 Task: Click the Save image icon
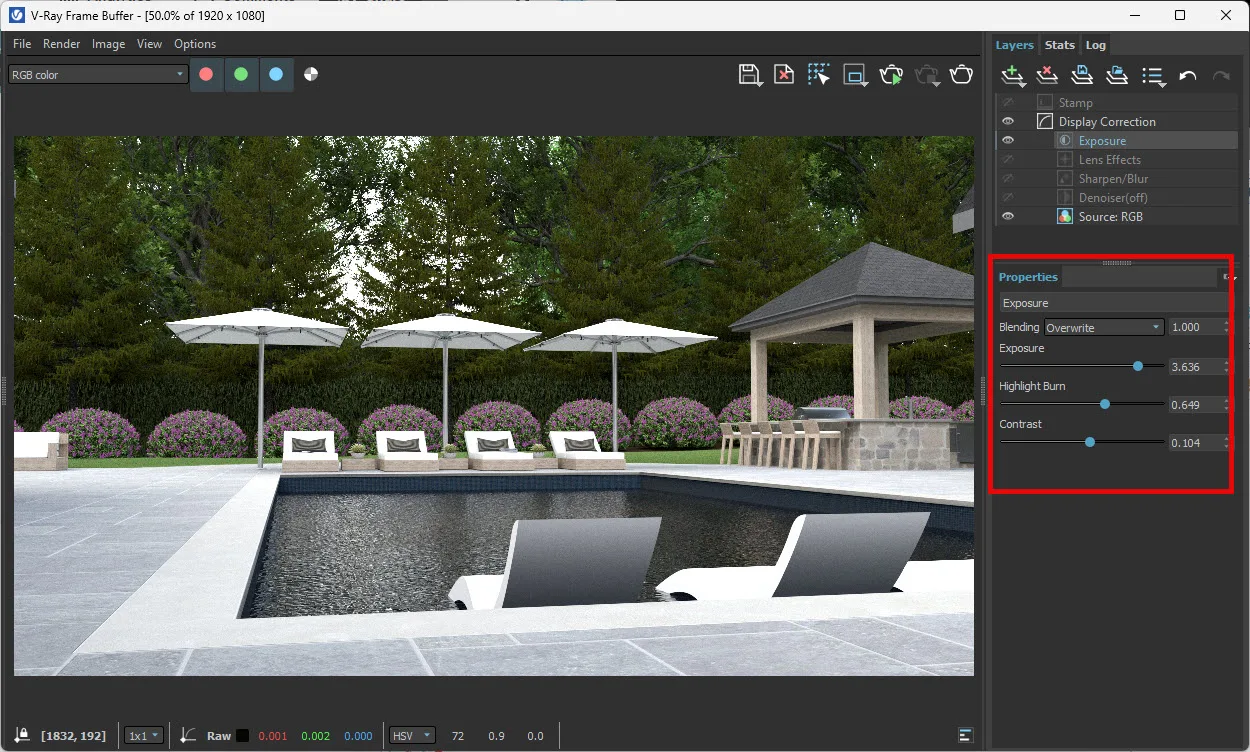pos(748,75)
